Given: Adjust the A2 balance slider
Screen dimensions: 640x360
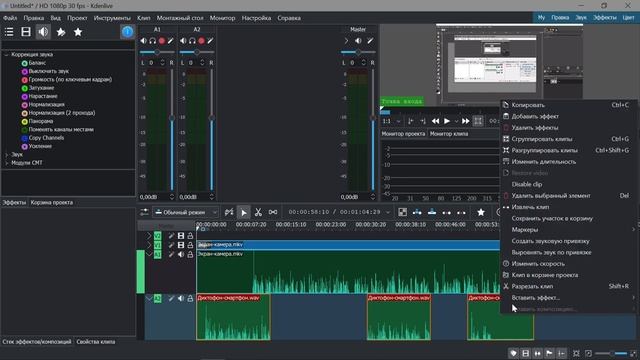Looking at the screenshot, I should click(x=196, y=52).
